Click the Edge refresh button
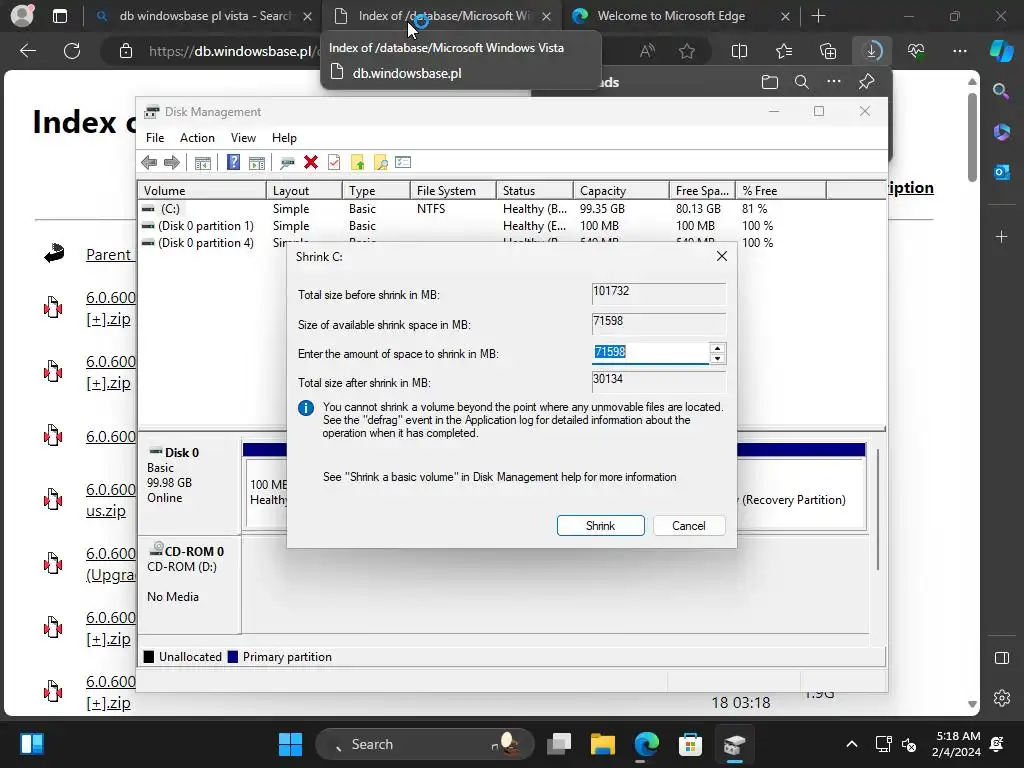 pos(72,51)
